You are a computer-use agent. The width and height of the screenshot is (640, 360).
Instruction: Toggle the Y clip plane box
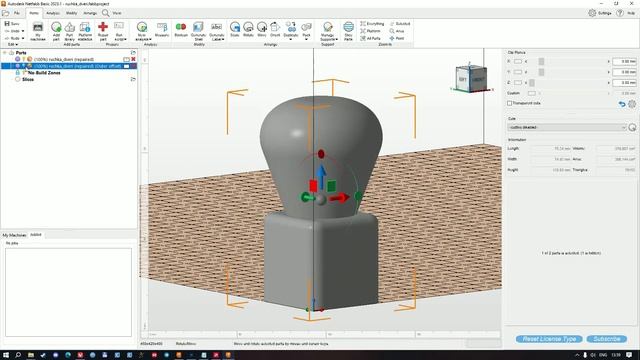pyautogui.click(x=518, y=72)
